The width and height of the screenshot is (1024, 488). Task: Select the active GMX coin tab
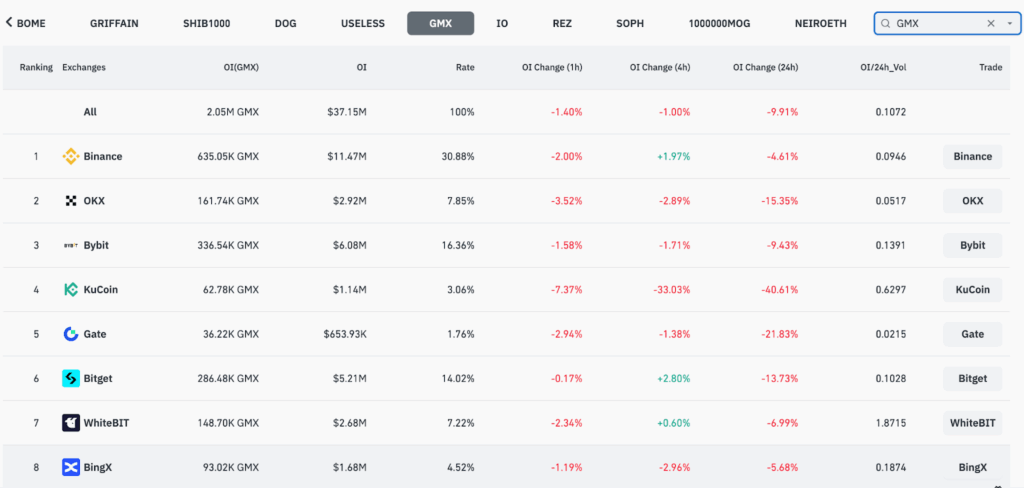tap(441, 24)
